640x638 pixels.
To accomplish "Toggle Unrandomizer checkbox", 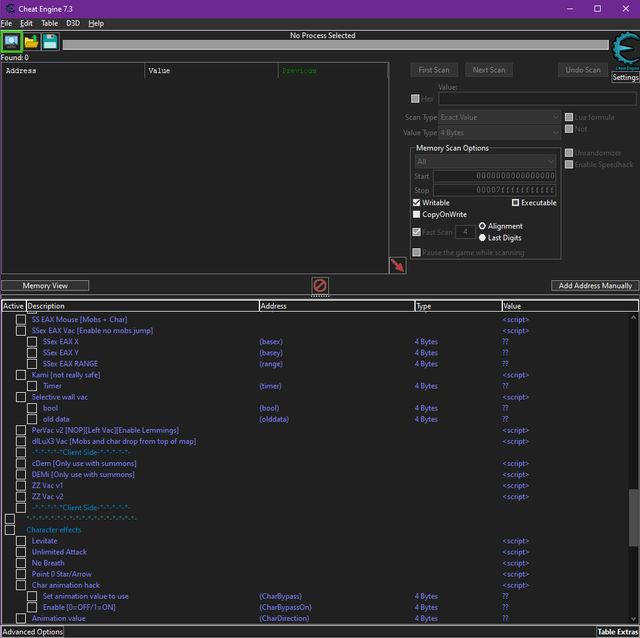I will [x=569, y=153].
